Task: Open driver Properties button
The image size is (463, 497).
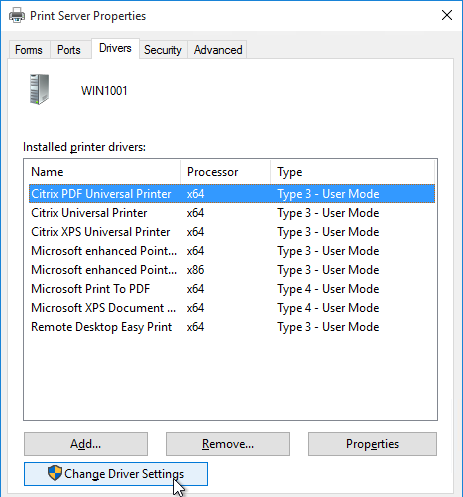Action: pyautogui.click(x=372, y=444)
